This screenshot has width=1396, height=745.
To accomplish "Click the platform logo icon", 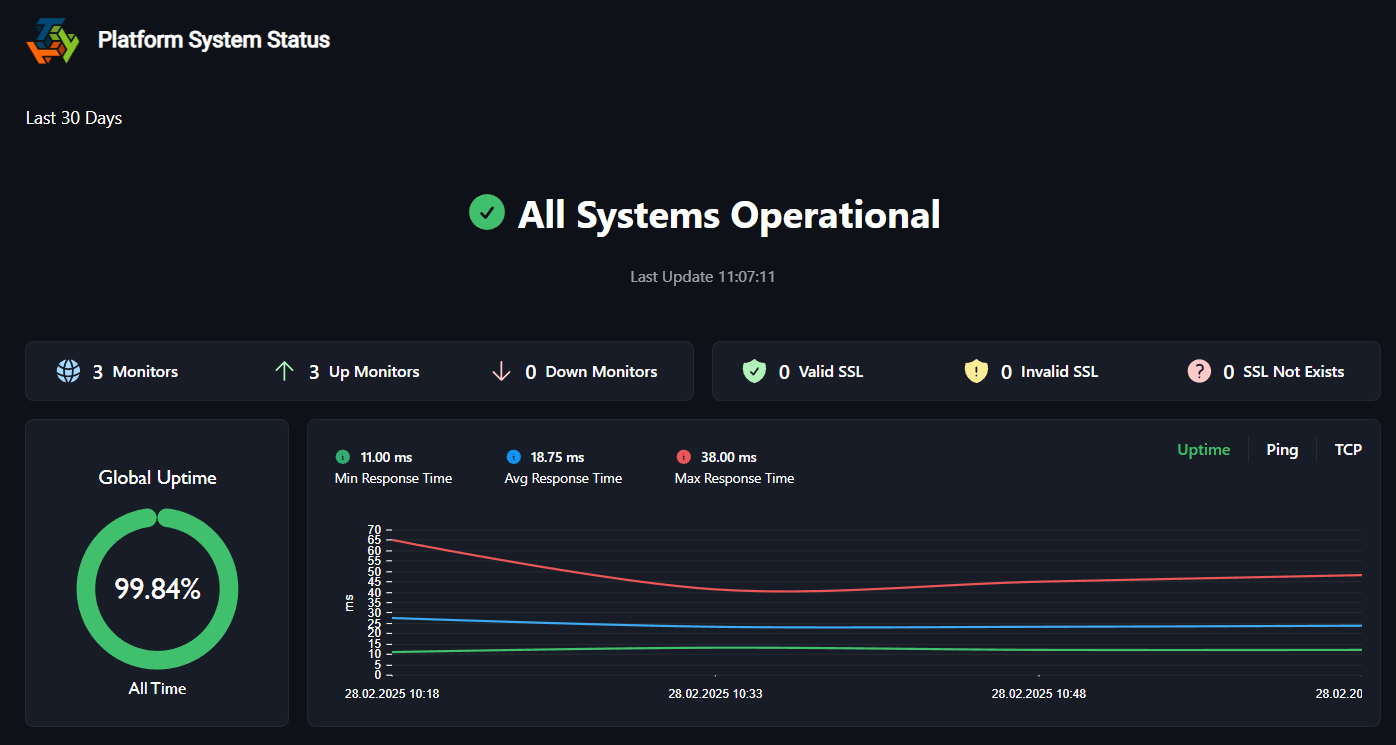I will tap(52, 41).
